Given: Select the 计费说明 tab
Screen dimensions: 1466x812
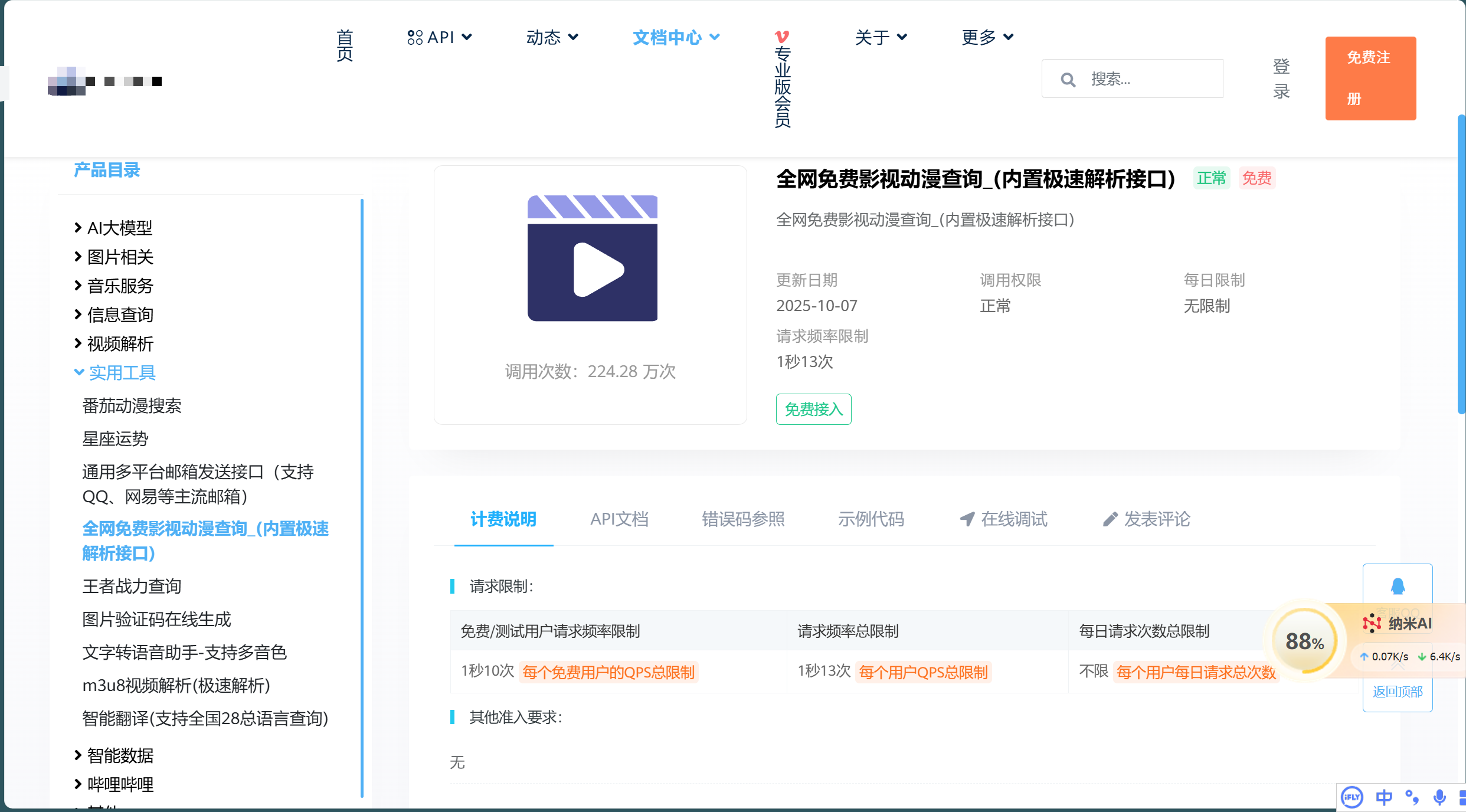Looking at the screenshot, I should click(503, 519).
